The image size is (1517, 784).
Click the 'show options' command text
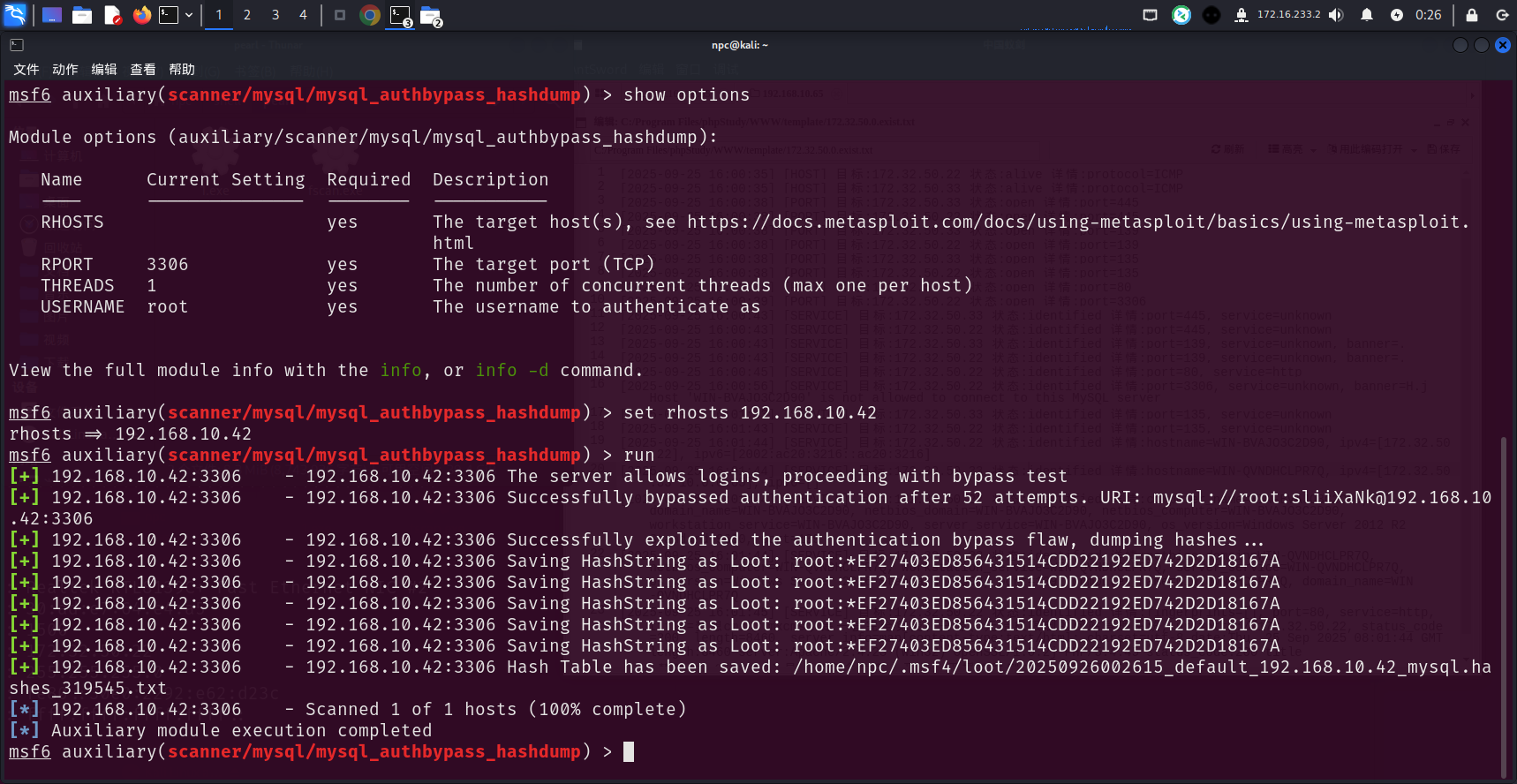tap(686, 95)
